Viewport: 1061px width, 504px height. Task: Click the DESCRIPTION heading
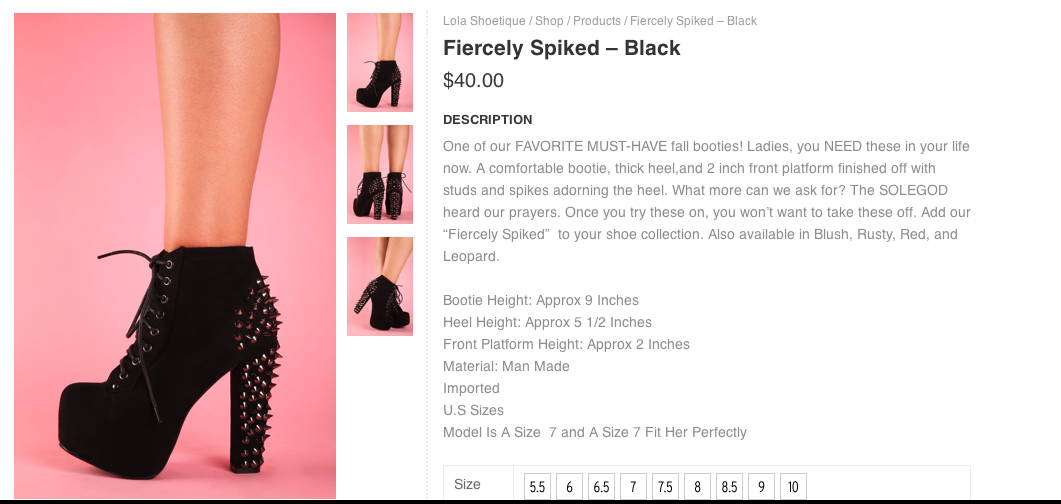[x=487, y=120]
